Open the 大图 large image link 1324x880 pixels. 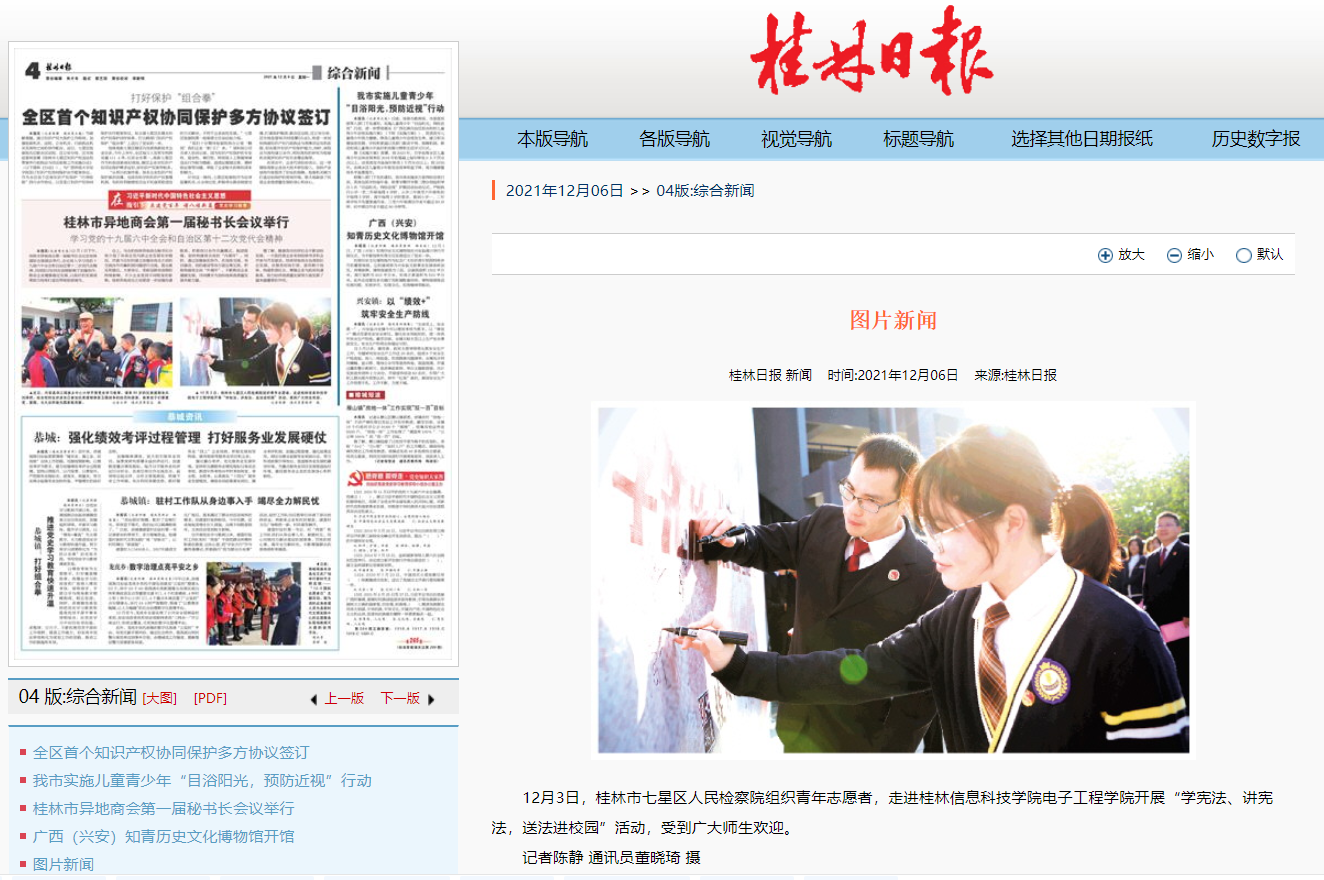point(159,698)
